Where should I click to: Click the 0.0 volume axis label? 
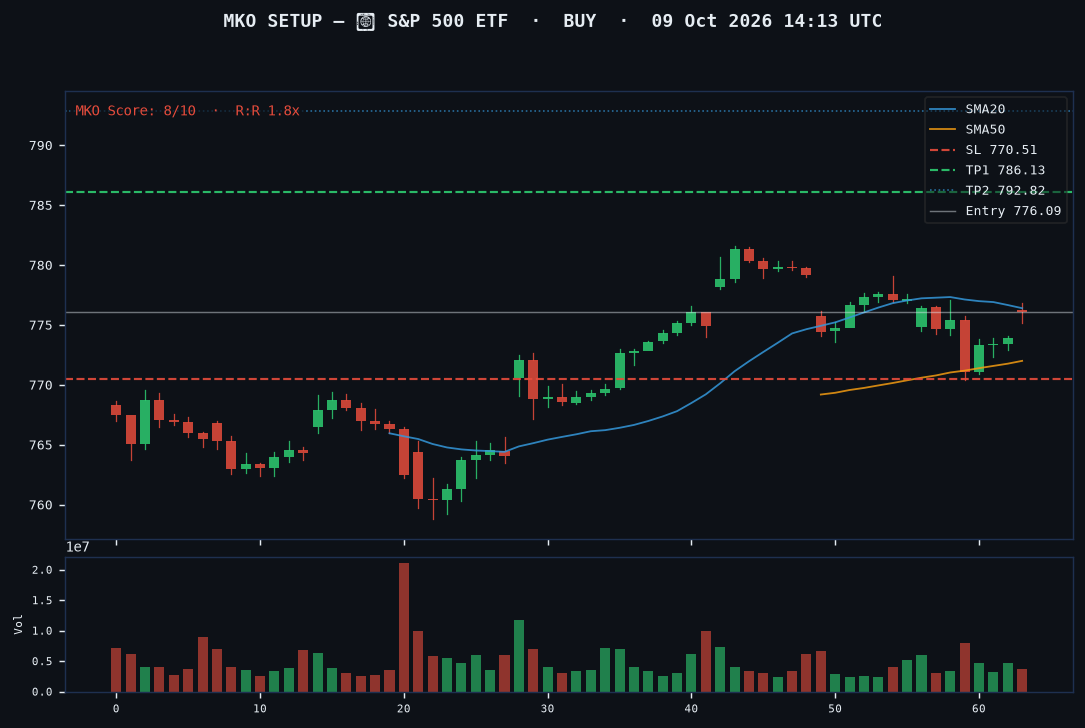click(x=42, y=692)
